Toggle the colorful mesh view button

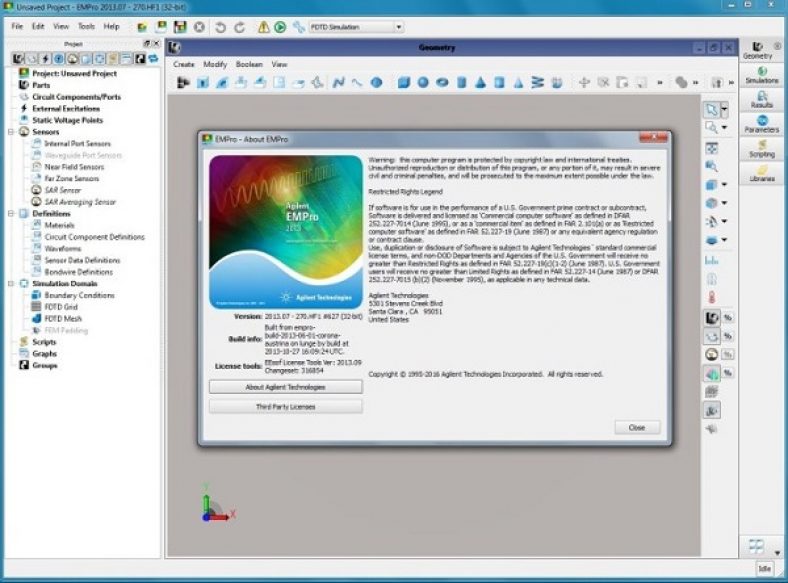(712, 373)
